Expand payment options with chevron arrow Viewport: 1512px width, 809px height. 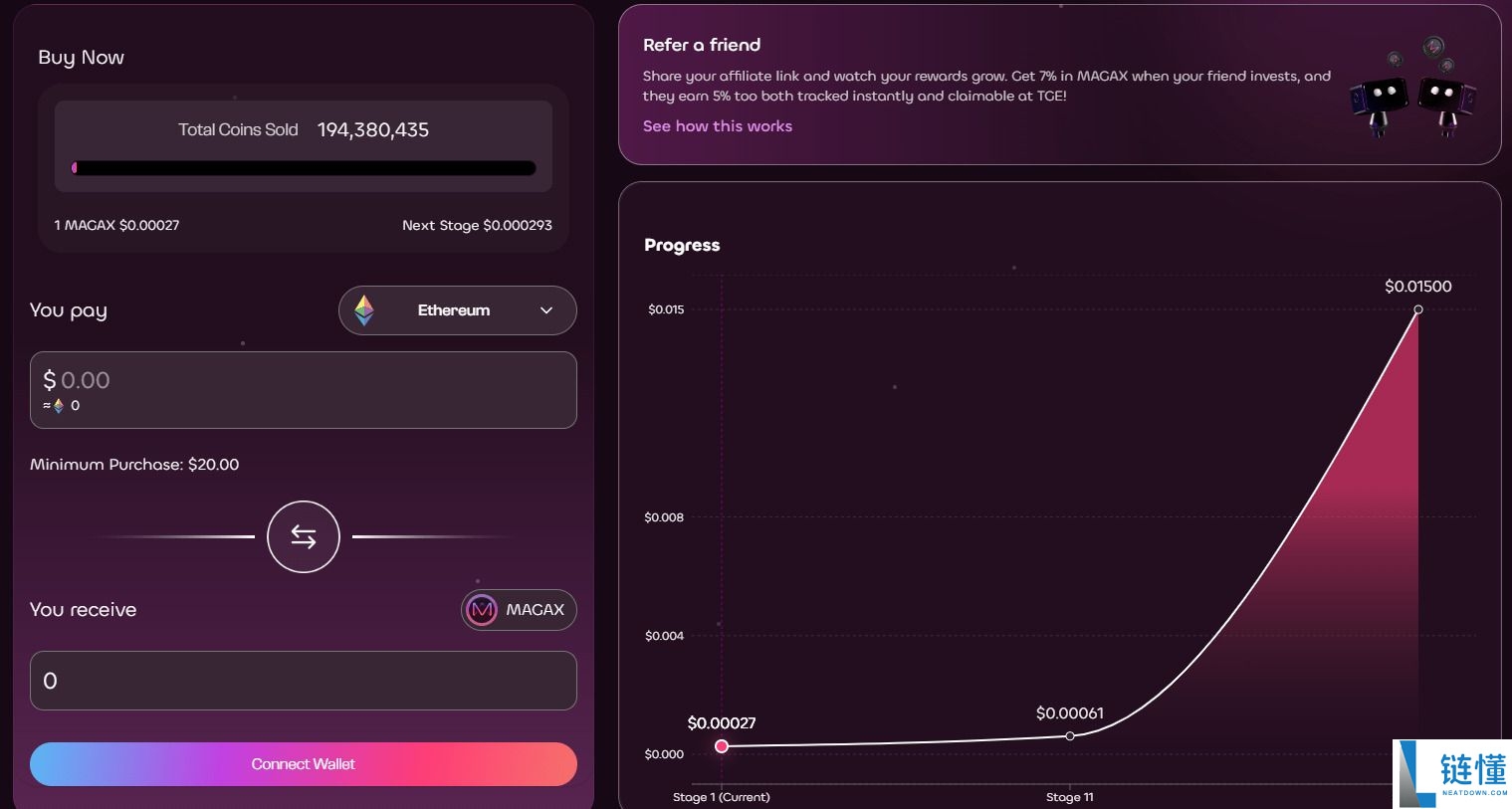tap(546, 310)
